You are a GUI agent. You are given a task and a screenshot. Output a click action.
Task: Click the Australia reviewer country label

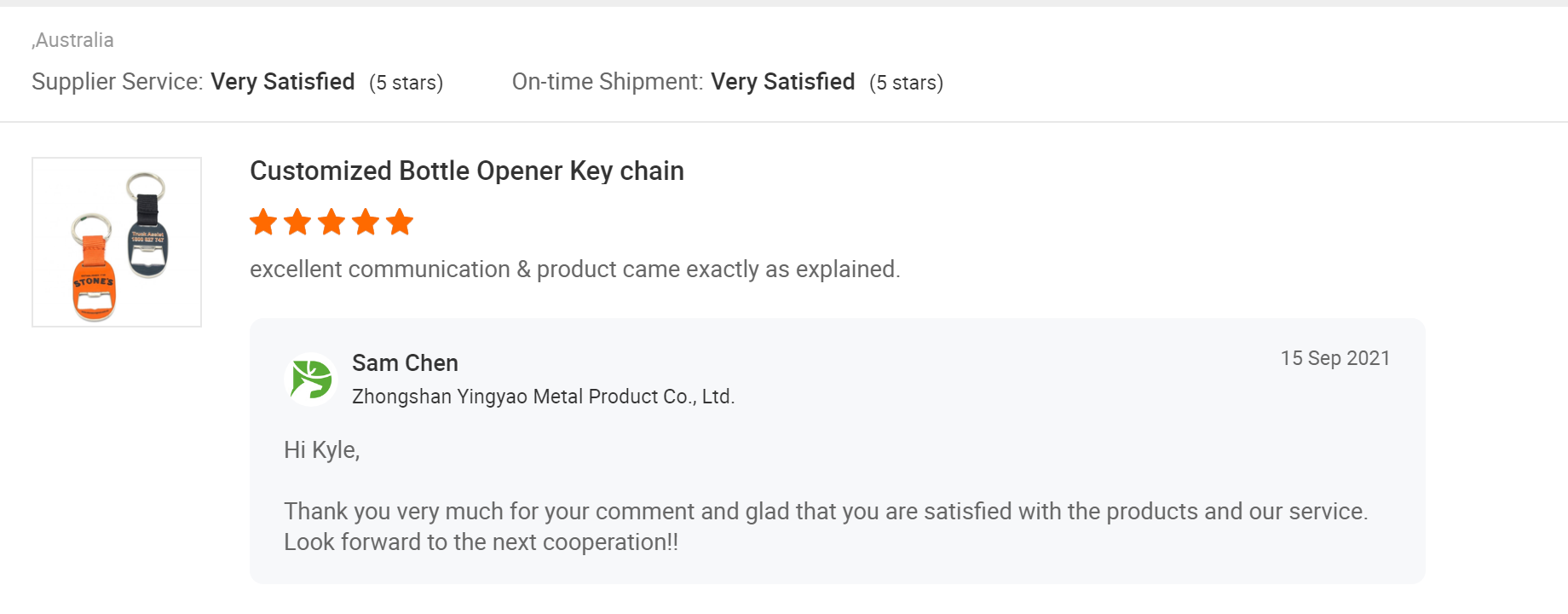tap(72, 40)
